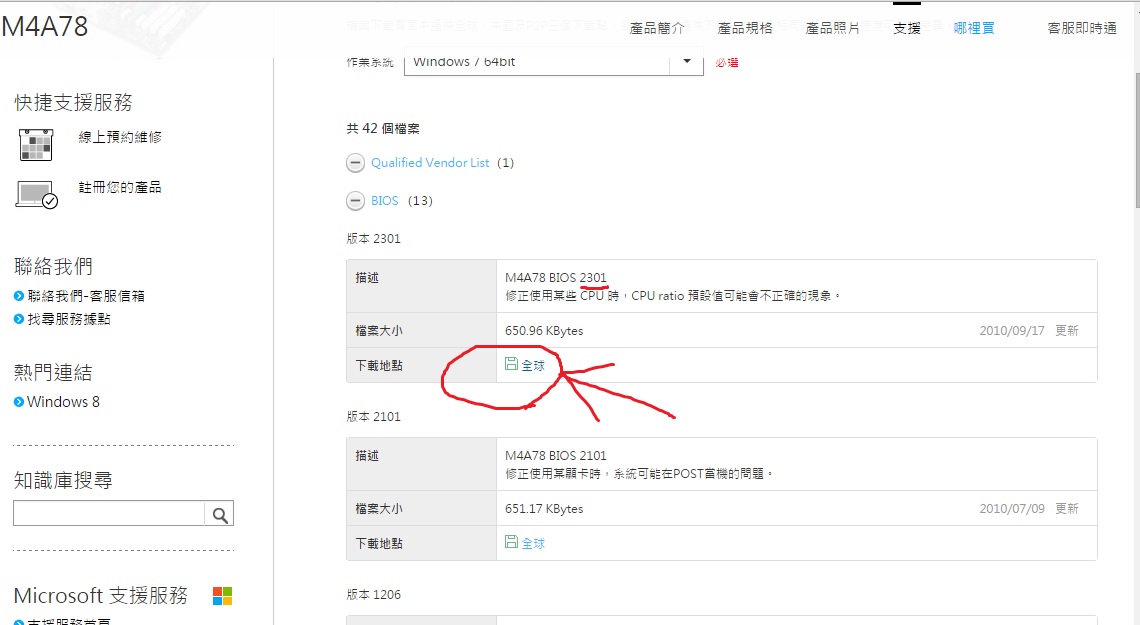Open the operating system dropdown arrow

[686, 62]
